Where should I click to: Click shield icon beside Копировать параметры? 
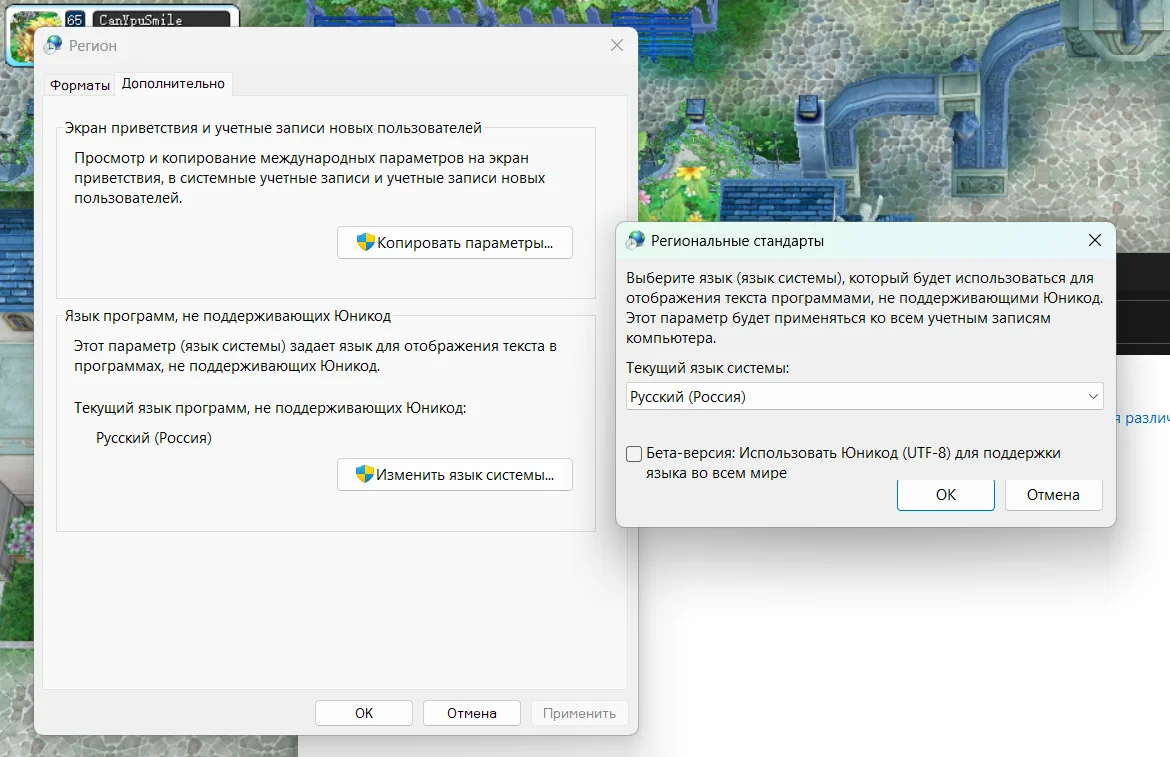[x=365, y=242]
